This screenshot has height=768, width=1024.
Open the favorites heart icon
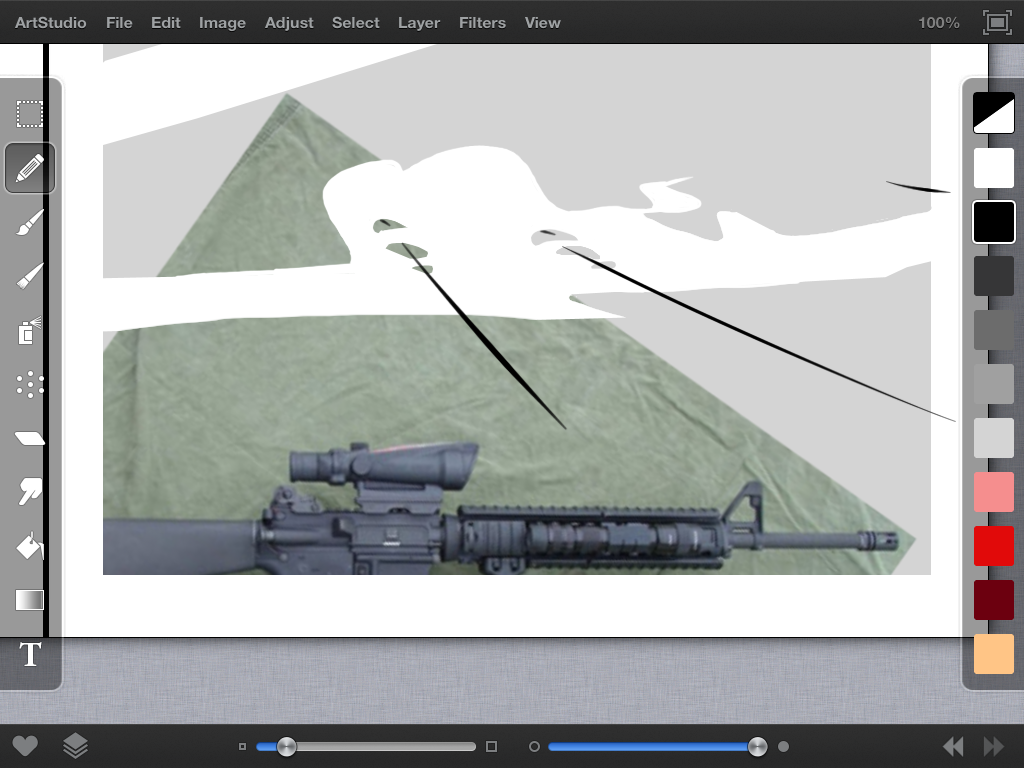click(x=25, y=746)
